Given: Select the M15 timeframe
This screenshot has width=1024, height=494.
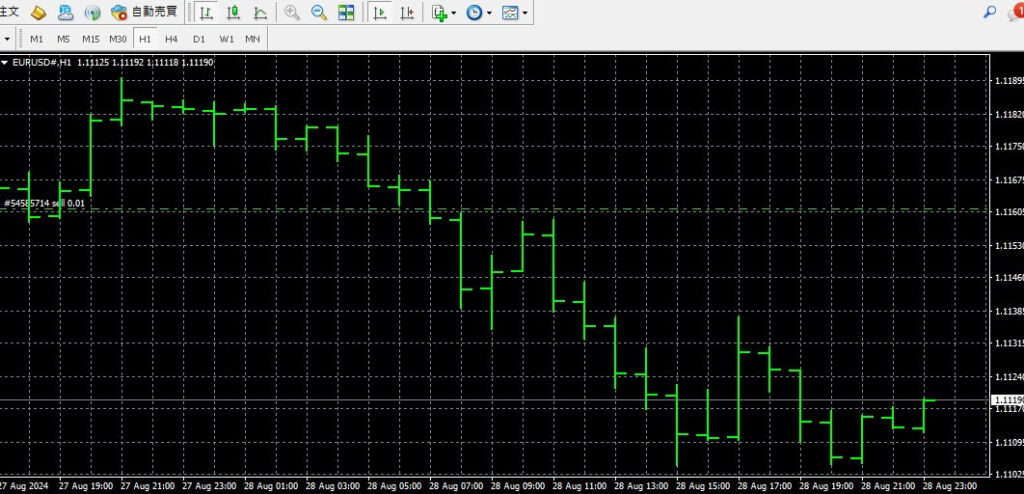Looking at the screenshot, I should (91, 39).
